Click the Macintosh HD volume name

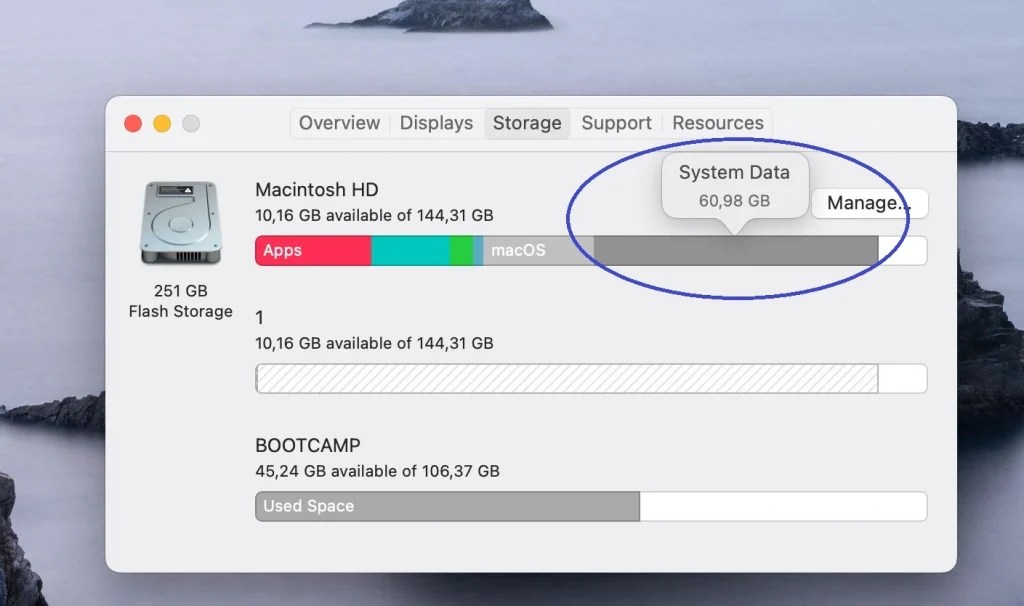[x=316, y=189]
